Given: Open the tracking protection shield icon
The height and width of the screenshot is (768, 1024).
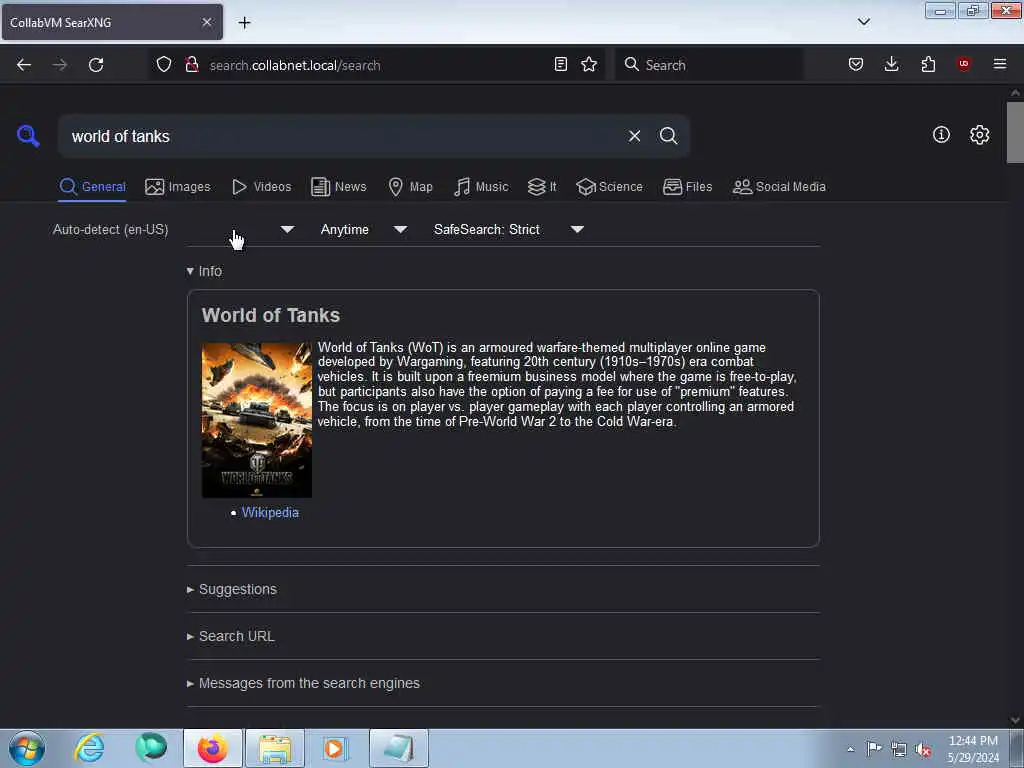Looking at the screenshot, I should click(x=164, y=65).
